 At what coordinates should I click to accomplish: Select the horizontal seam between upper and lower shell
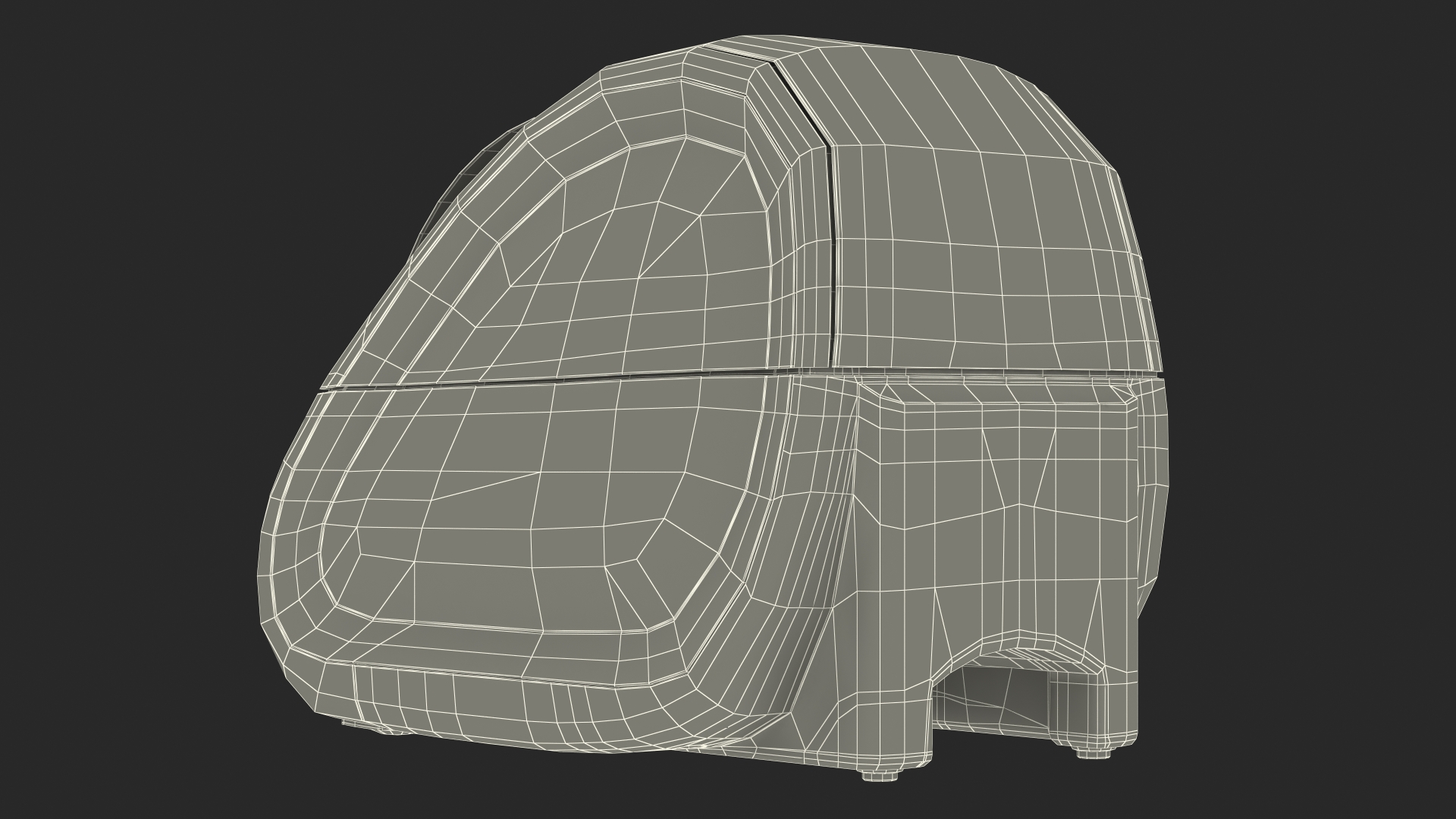coord(531,381)
